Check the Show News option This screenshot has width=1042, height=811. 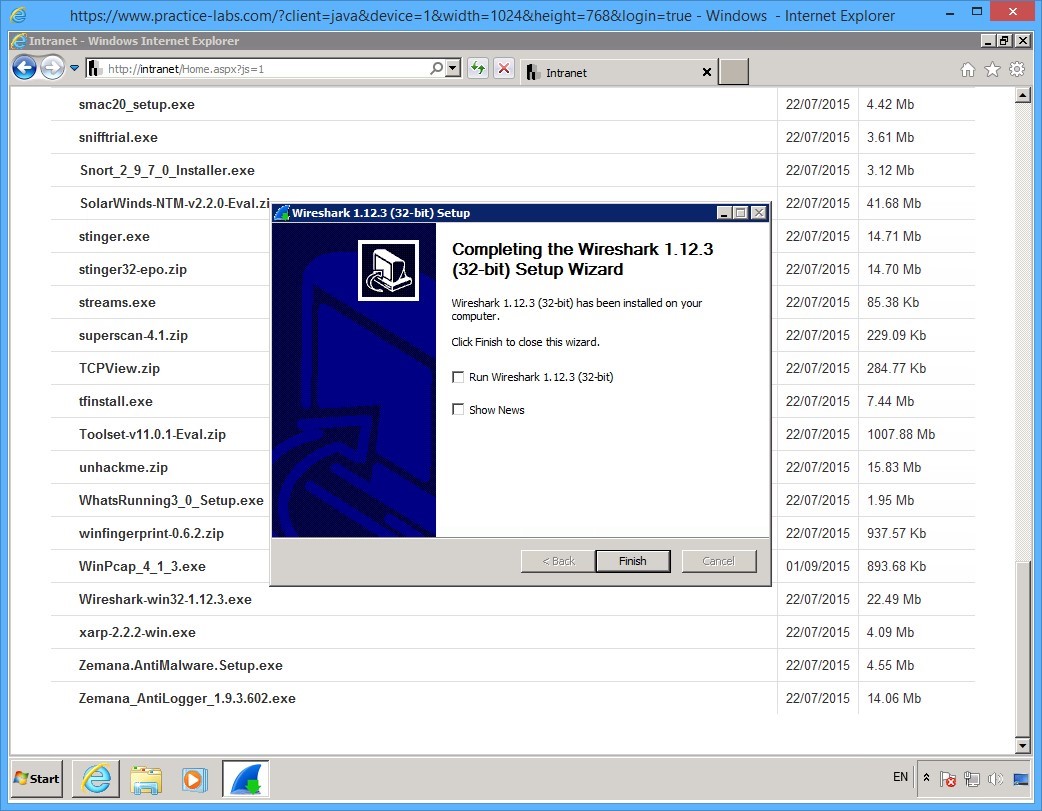pyautogui.click(x=458, y=409)
